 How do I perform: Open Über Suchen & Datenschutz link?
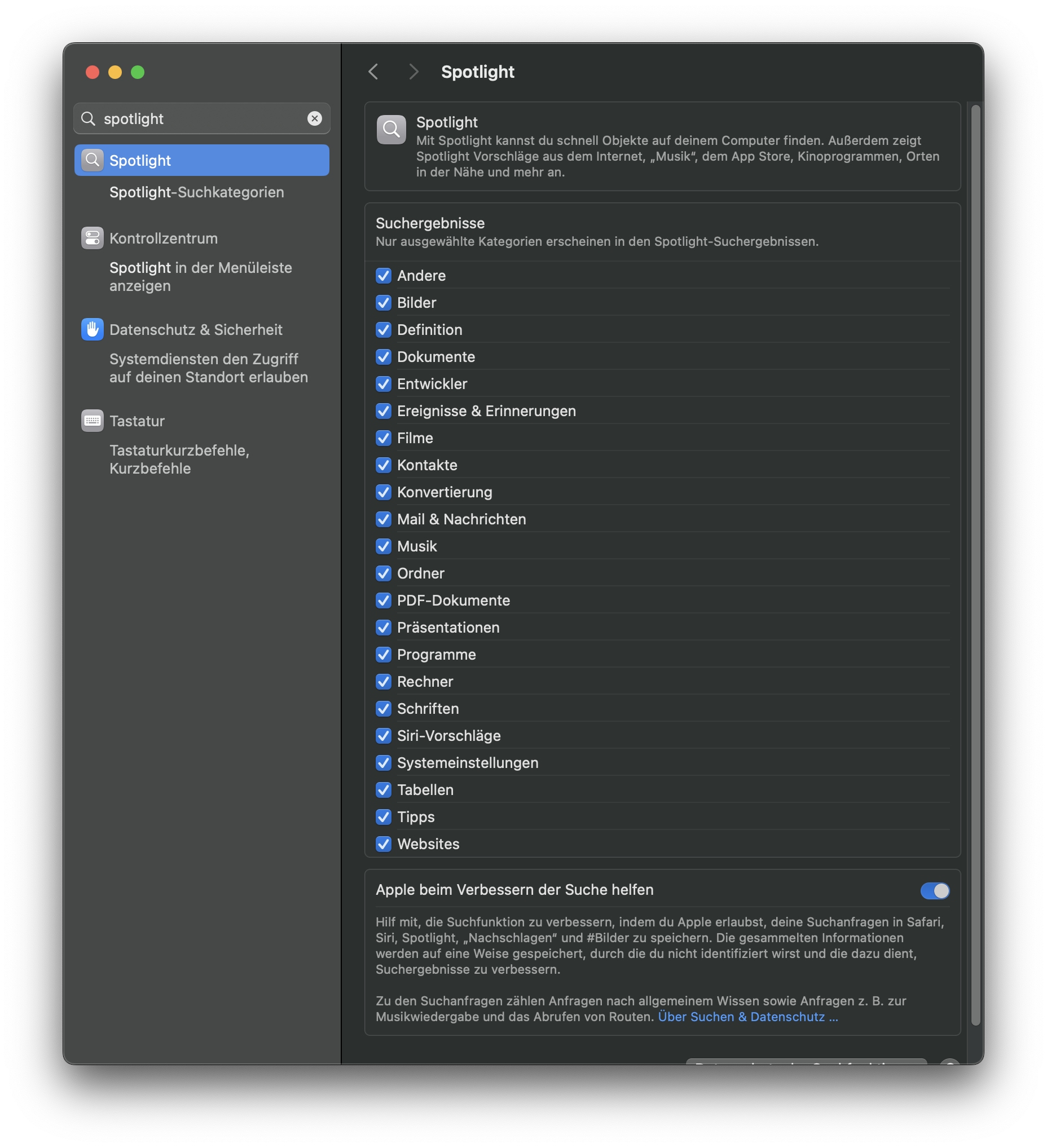pyautogui.click(x=748, y=1017)
